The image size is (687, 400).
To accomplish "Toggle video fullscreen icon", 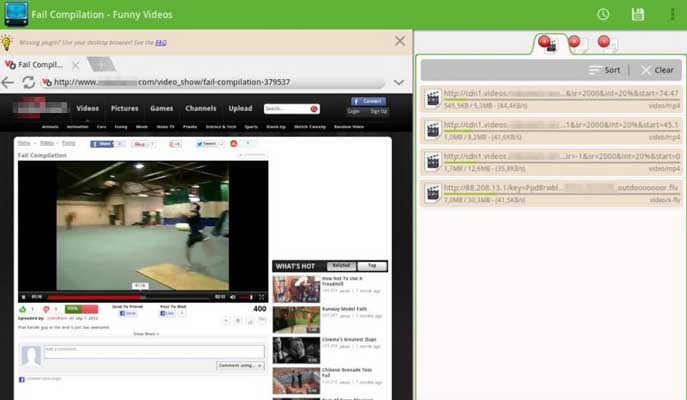I will click(262, 297).
